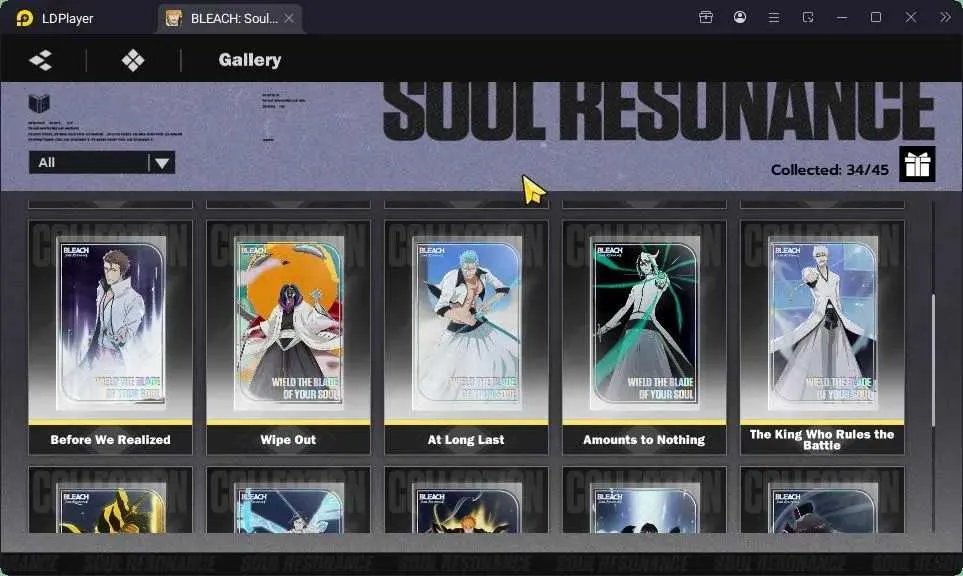
Task: Open the LDPlayer logo icon
Action: 25,18
